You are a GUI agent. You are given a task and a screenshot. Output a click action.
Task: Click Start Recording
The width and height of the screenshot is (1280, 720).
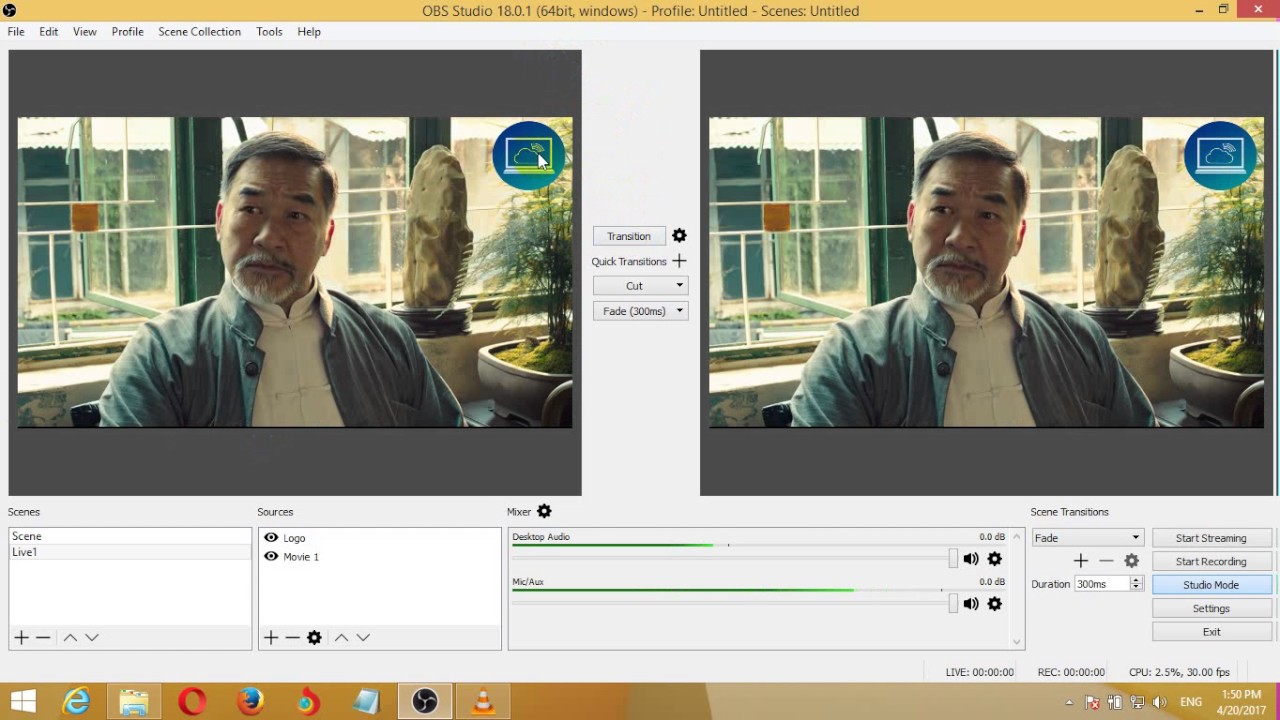[1211, 561]
